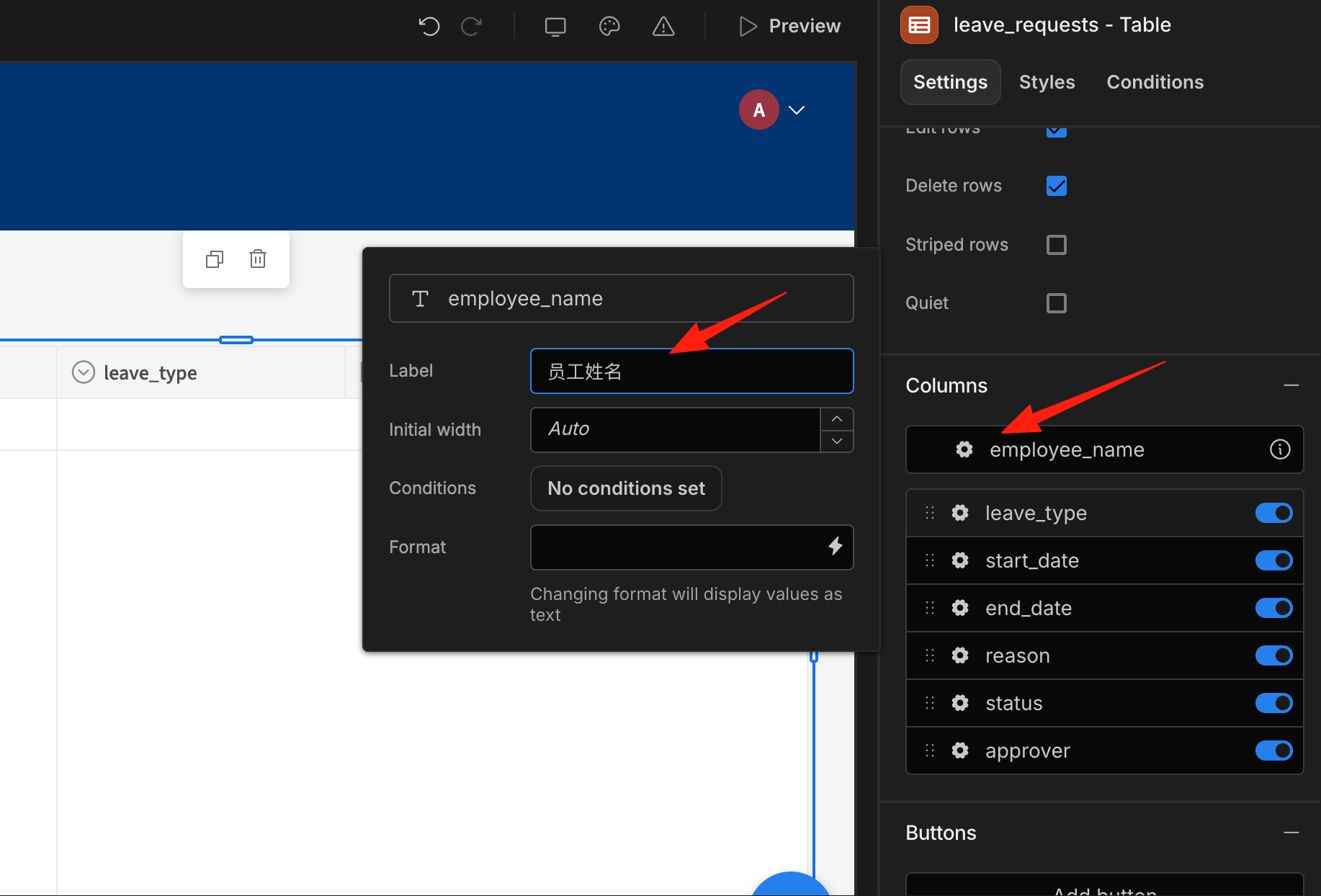Click the Initial width Auto field
Viewport: 1321px width, 896px height.
[x=676, y=429]
